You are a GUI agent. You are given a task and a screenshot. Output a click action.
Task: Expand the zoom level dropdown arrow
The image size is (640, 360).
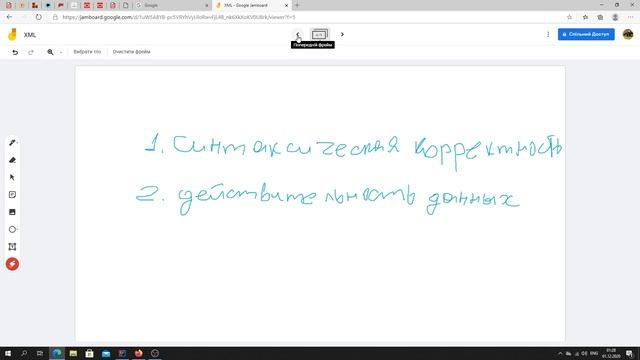[x=61, y=52]
